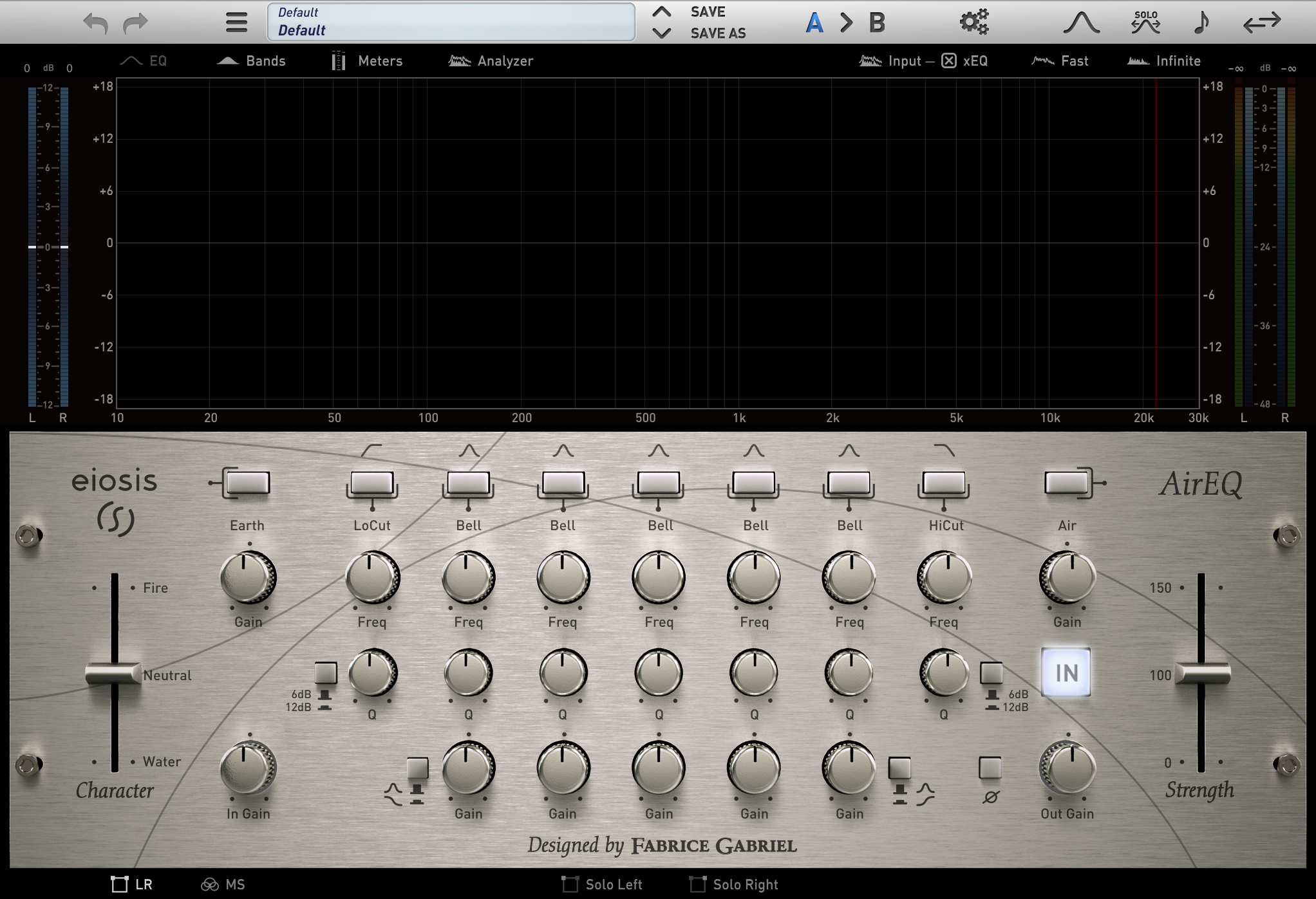Toggle low shelf button beside first Gain
The width and height of the screenshot is (1316, 899).
click(x=417, y=768)
